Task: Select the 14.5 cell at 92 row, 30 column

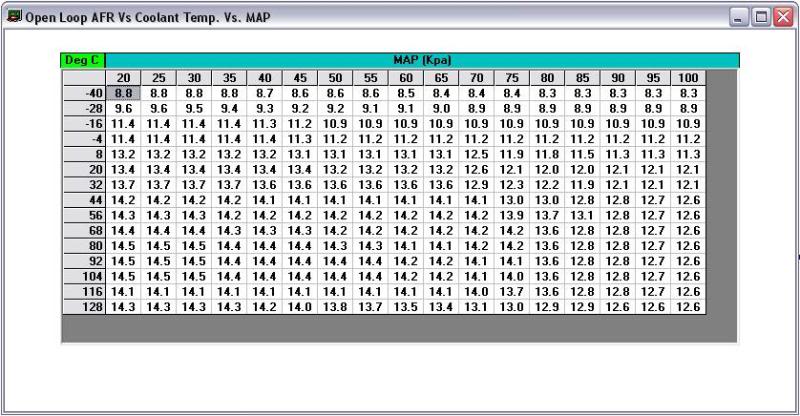Action: [x=194, y=261]
